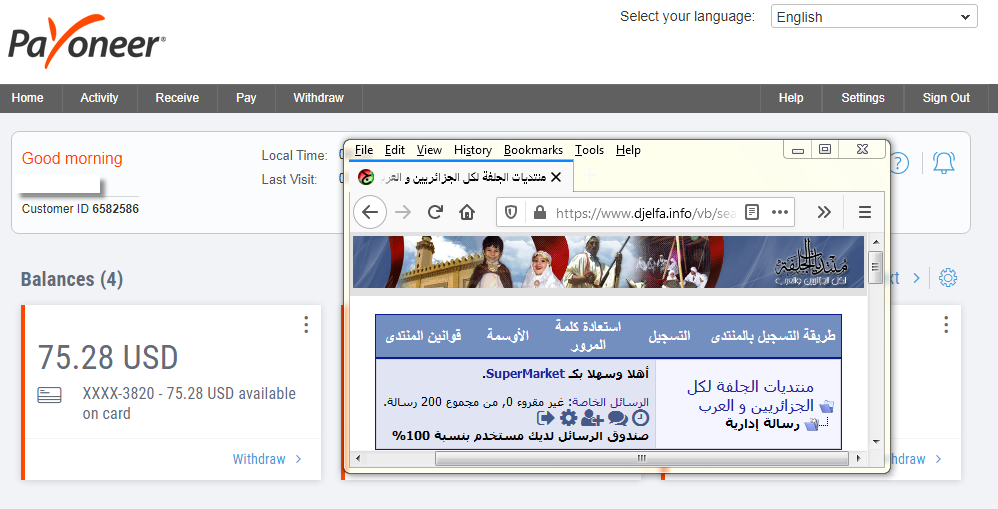998x509 pixels.
Task: Open the Bookmarks menu in Firefox
Action: (x=533, y=150)
